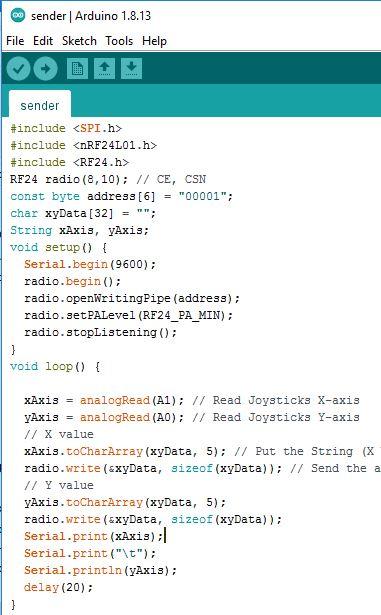Click the 'yAxis = analogRead(A0);' line
The image size is (381, 615).
tap(104, 417)
